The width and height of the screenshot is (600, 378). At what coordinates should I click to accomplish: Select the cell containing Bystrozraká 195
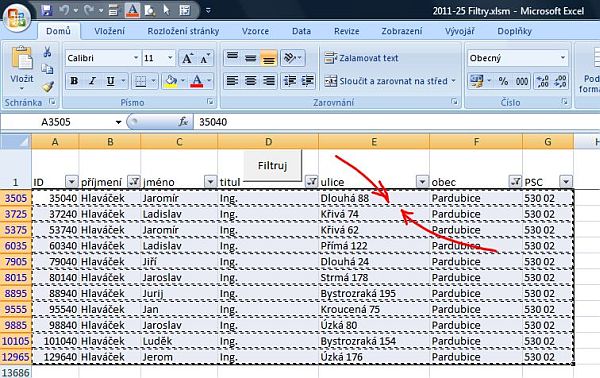pyautogui.click(x=374, y=293)
